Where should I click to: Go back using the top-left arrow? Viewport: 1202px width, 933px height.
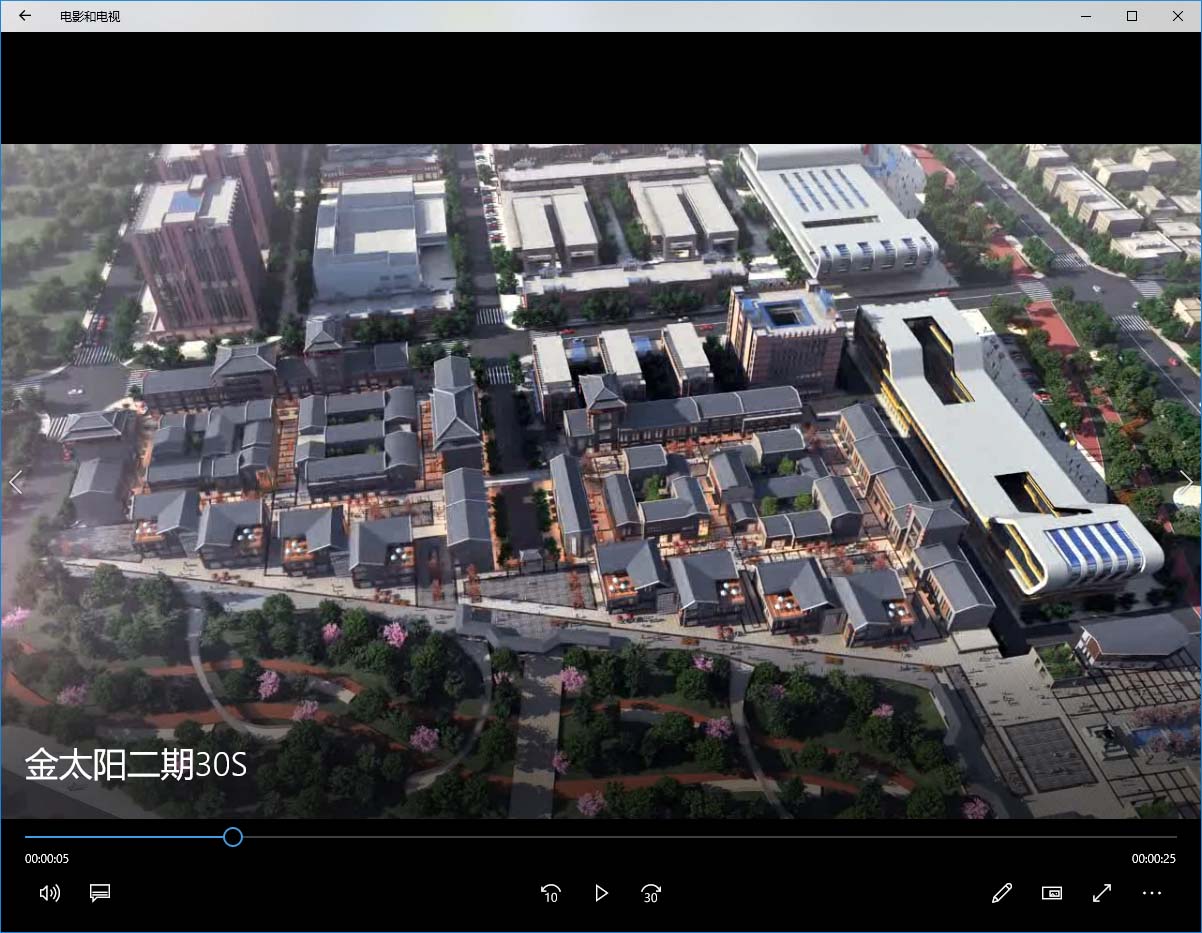click(x=25, y=16)
